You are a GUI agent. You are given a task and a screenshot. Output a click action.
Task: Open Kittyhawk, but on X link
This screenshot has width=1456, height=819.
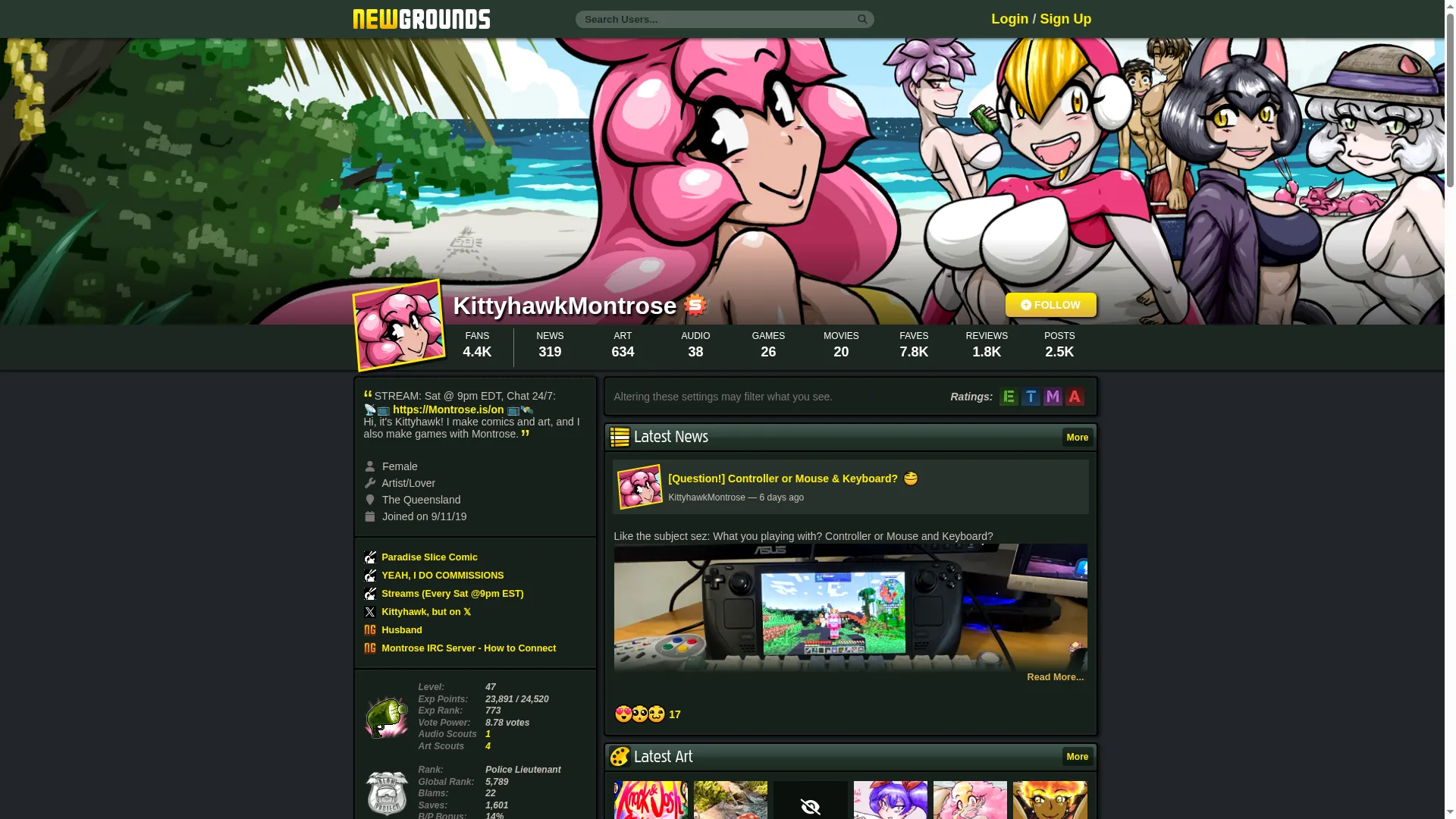[x=426, y=612]
